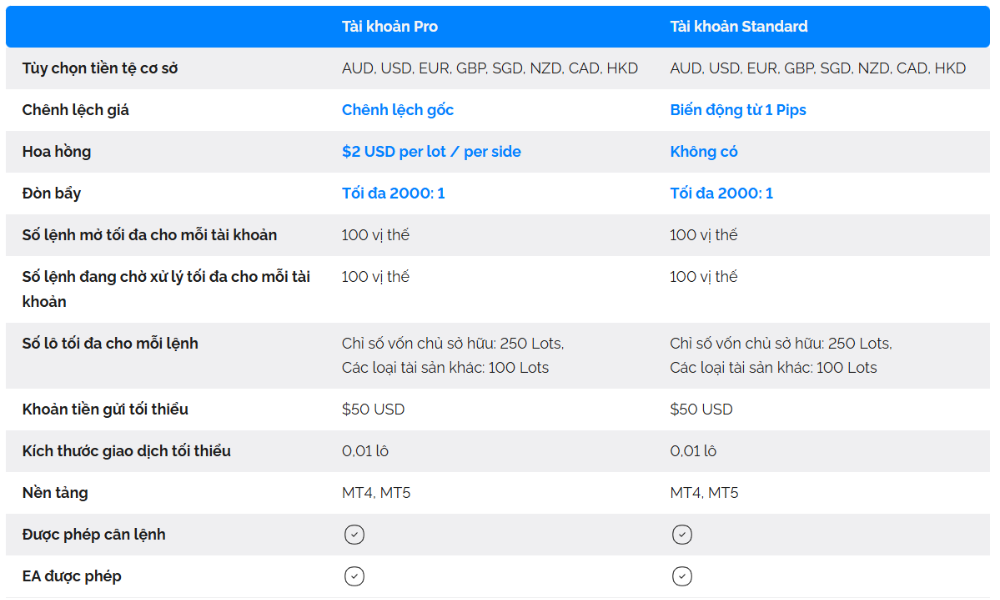Click the Tùy chọn tiền tệ cơ sở row label
Viewport: 1000px width, 600px height.
(x=100, y=68)
